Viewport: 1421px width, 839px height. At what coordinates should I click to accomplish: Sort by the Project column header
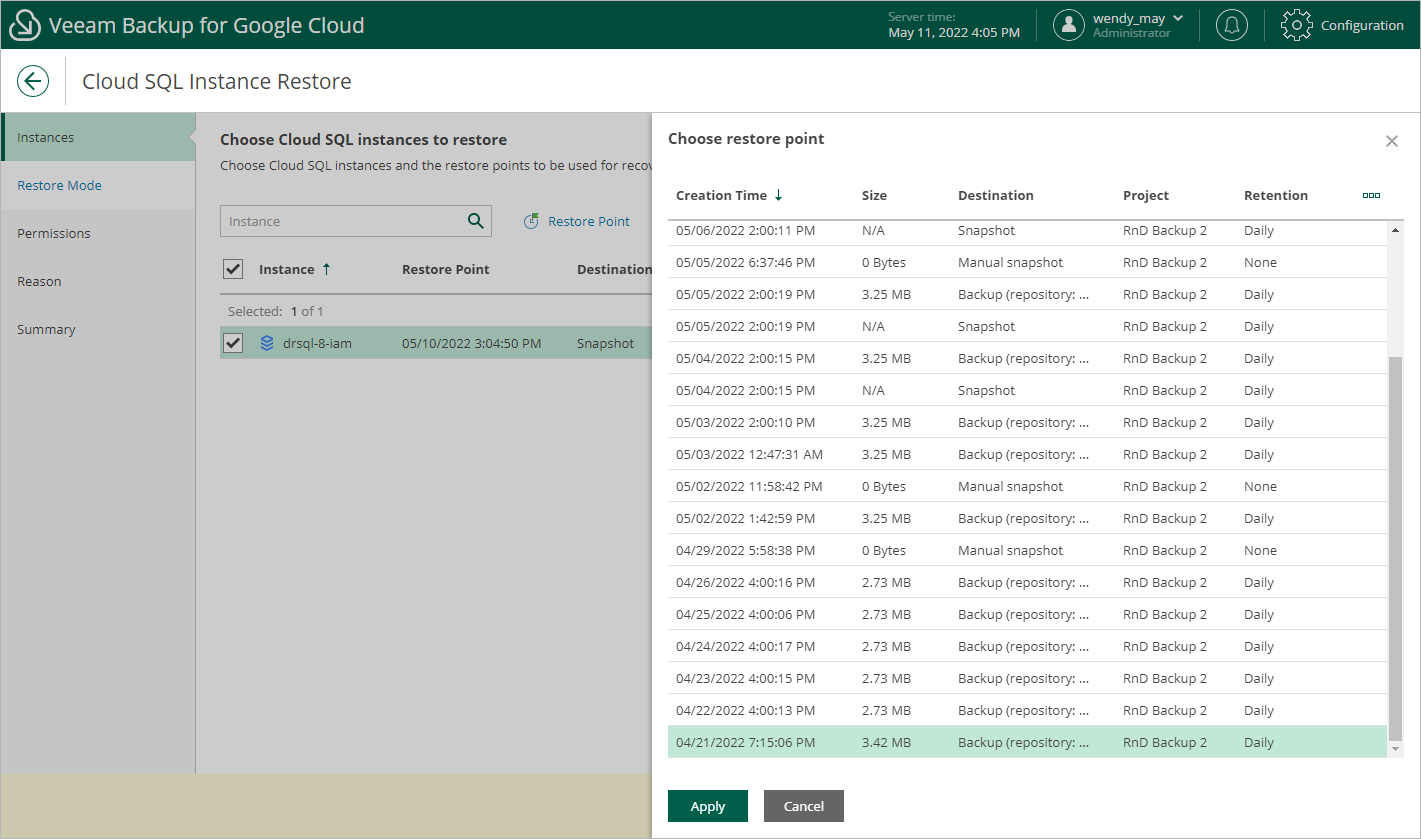pyautogui.click(x=1145, y=195)
